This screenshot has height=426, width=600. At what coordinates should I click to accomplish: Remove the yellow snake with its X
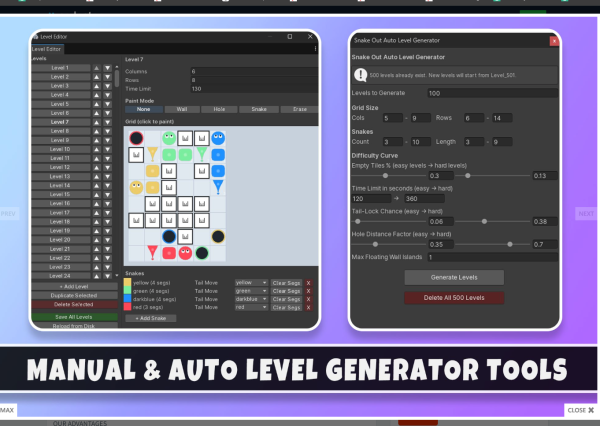308,283
